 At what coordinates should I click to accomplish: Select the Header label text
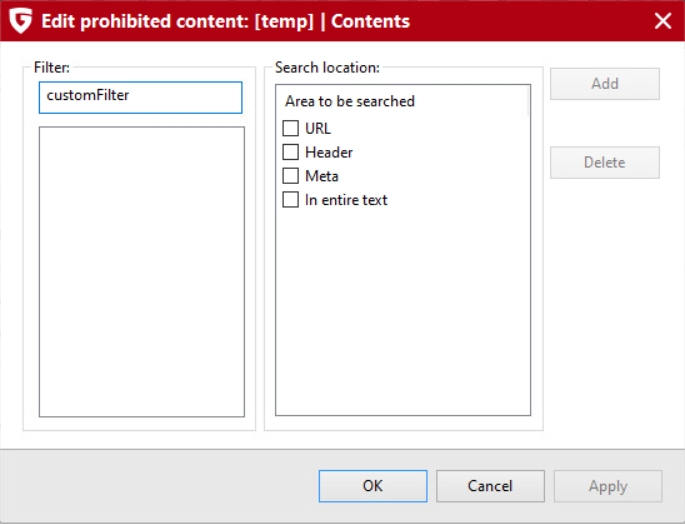[329, 152]
